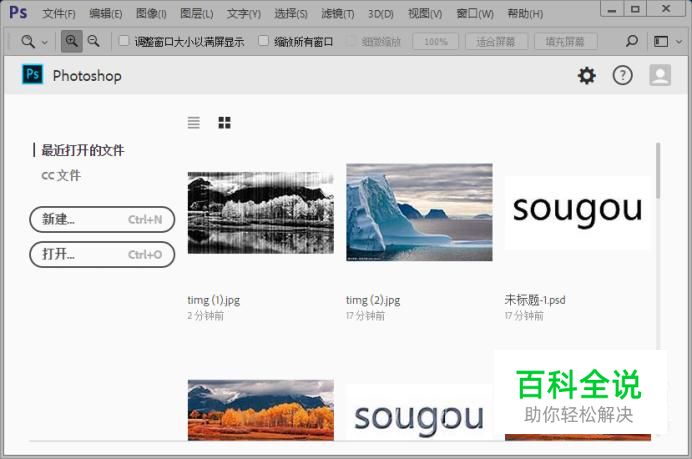This screenshot has width=692, height=459.
Task: Click the 2 分钟前 timestamp
Action: (205, 316)
